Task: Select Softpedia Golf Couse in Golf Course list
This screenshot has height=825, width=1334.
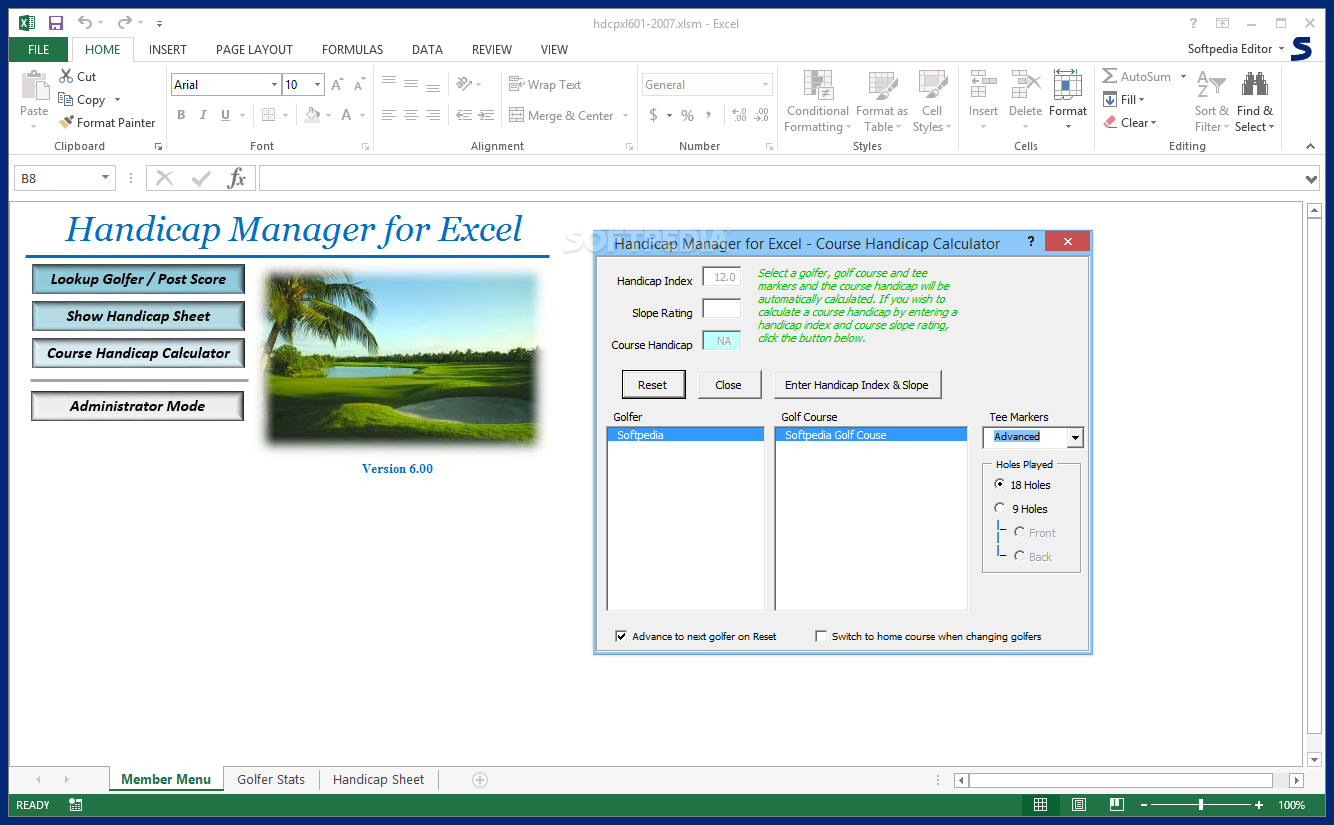Action: click(871, 435)
